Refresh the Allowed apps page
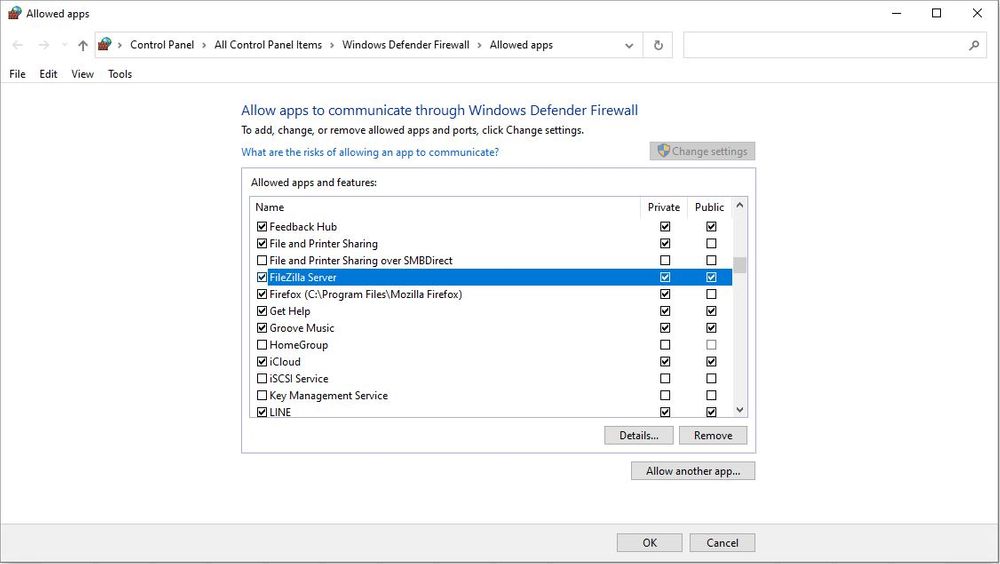Image resolution: width=1000 pixels, height=564 pixels. [658, 45]
